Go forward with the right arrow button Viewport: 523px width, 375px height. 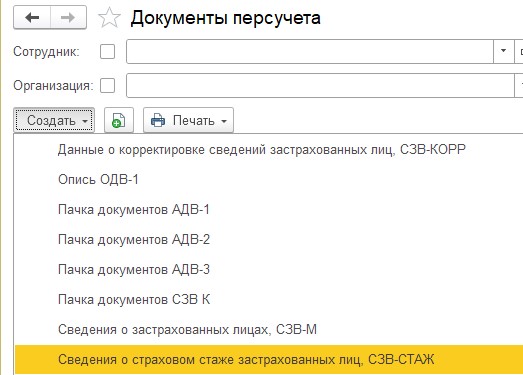[68, 17]
